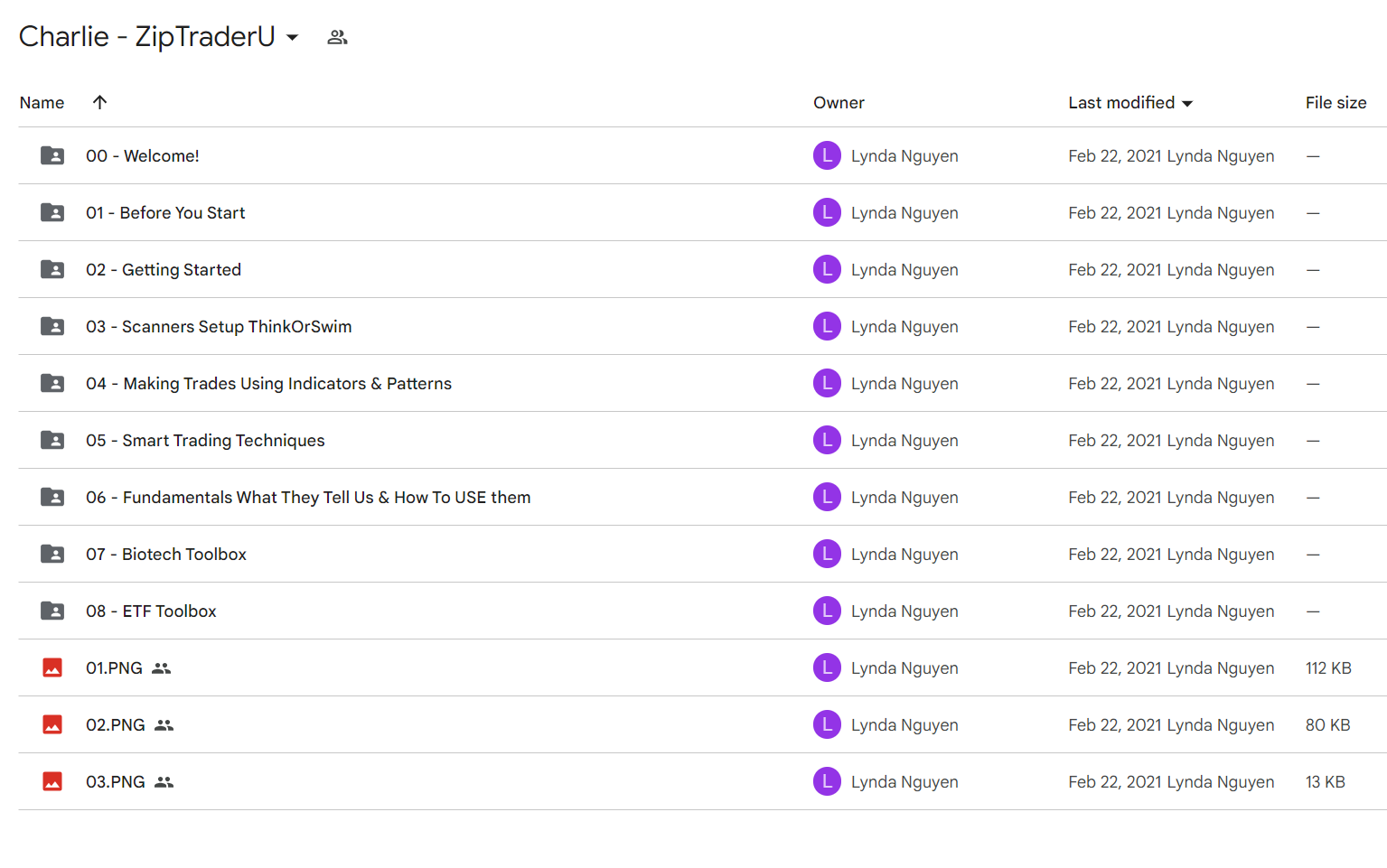The width and height of the screenshot is (1387, 868).
Task: Click the image file icon for 01.PNG
Action: [52, 667]
